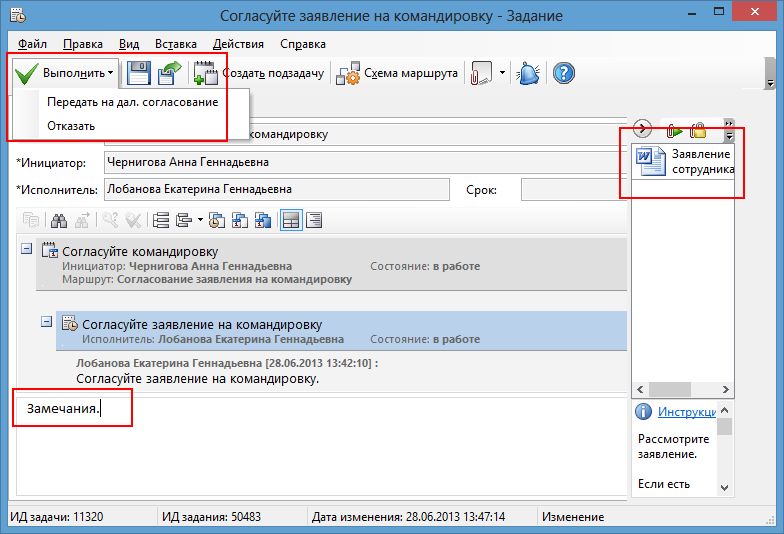Image resolution: width=784 pixels, height=534 pixels.
Task: Collapse attachments panel with round arrow button
Action: 643,129
